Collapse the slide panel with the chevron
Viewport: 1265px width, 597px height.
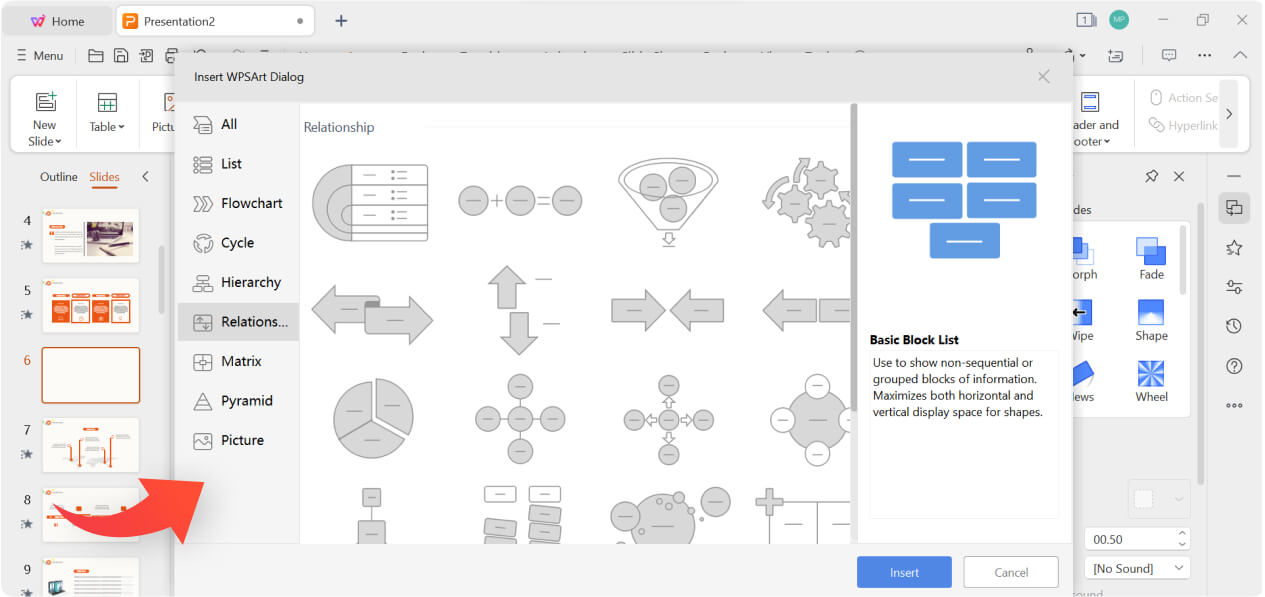coord(145,176)
